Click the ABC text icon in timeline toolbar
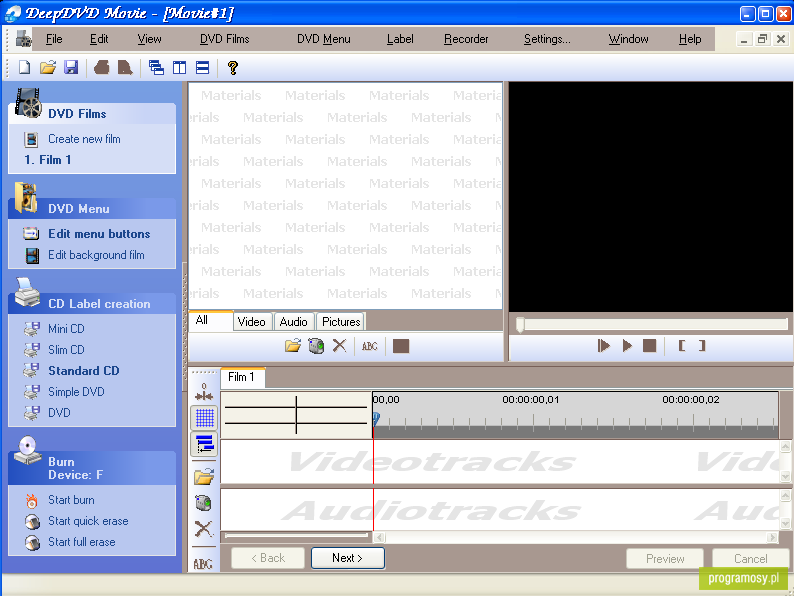The image size is (794, 596). 203,564
